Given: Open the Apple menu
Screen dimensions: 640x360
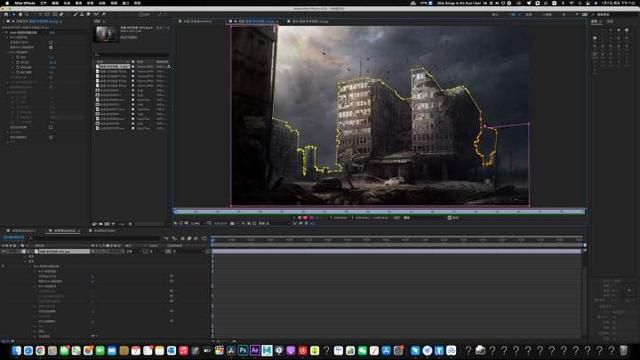Looking at the screenshot, I should (7, 3).
